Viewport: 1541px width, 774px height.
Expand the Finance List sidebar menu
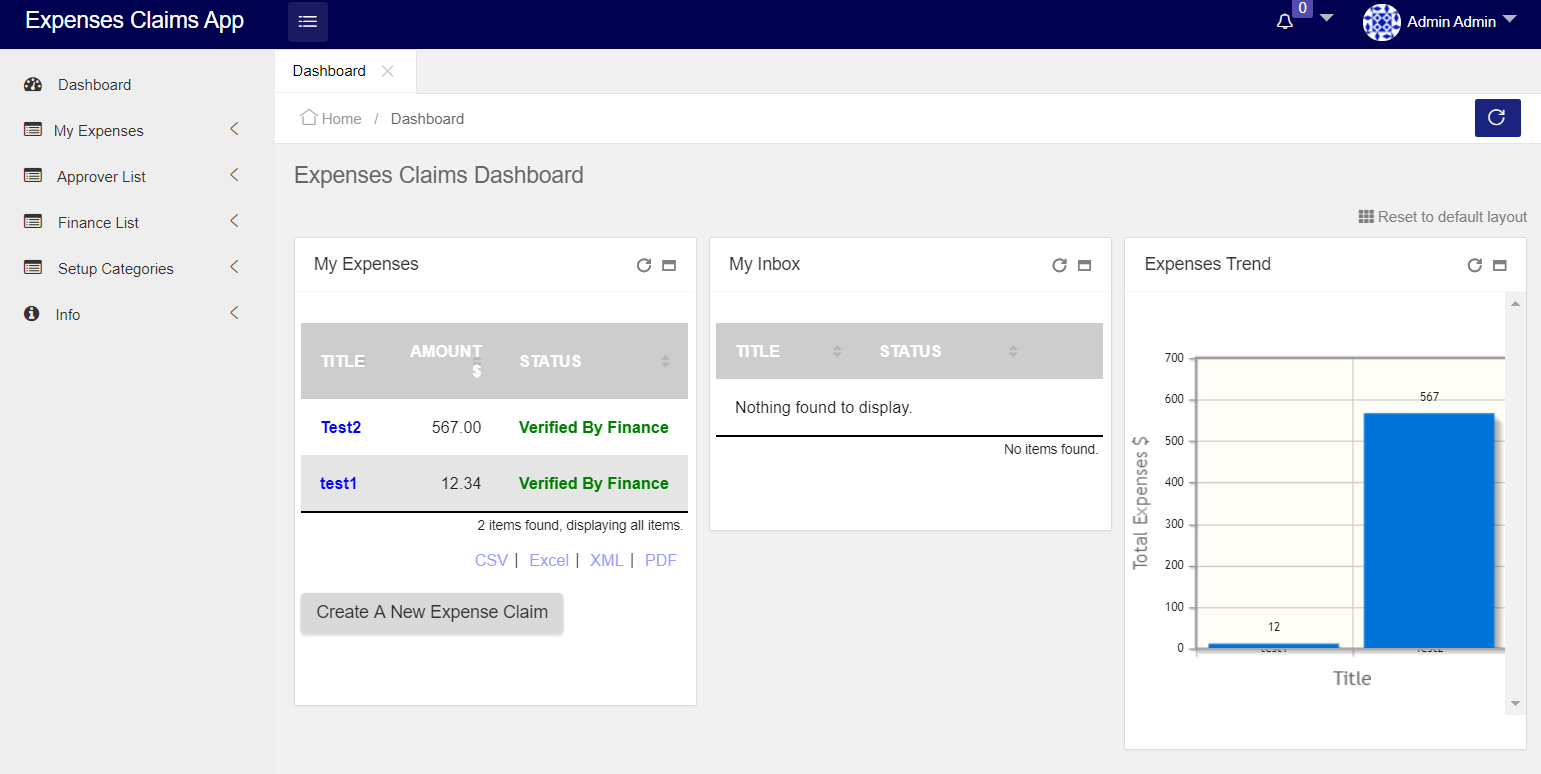point(98,223)
